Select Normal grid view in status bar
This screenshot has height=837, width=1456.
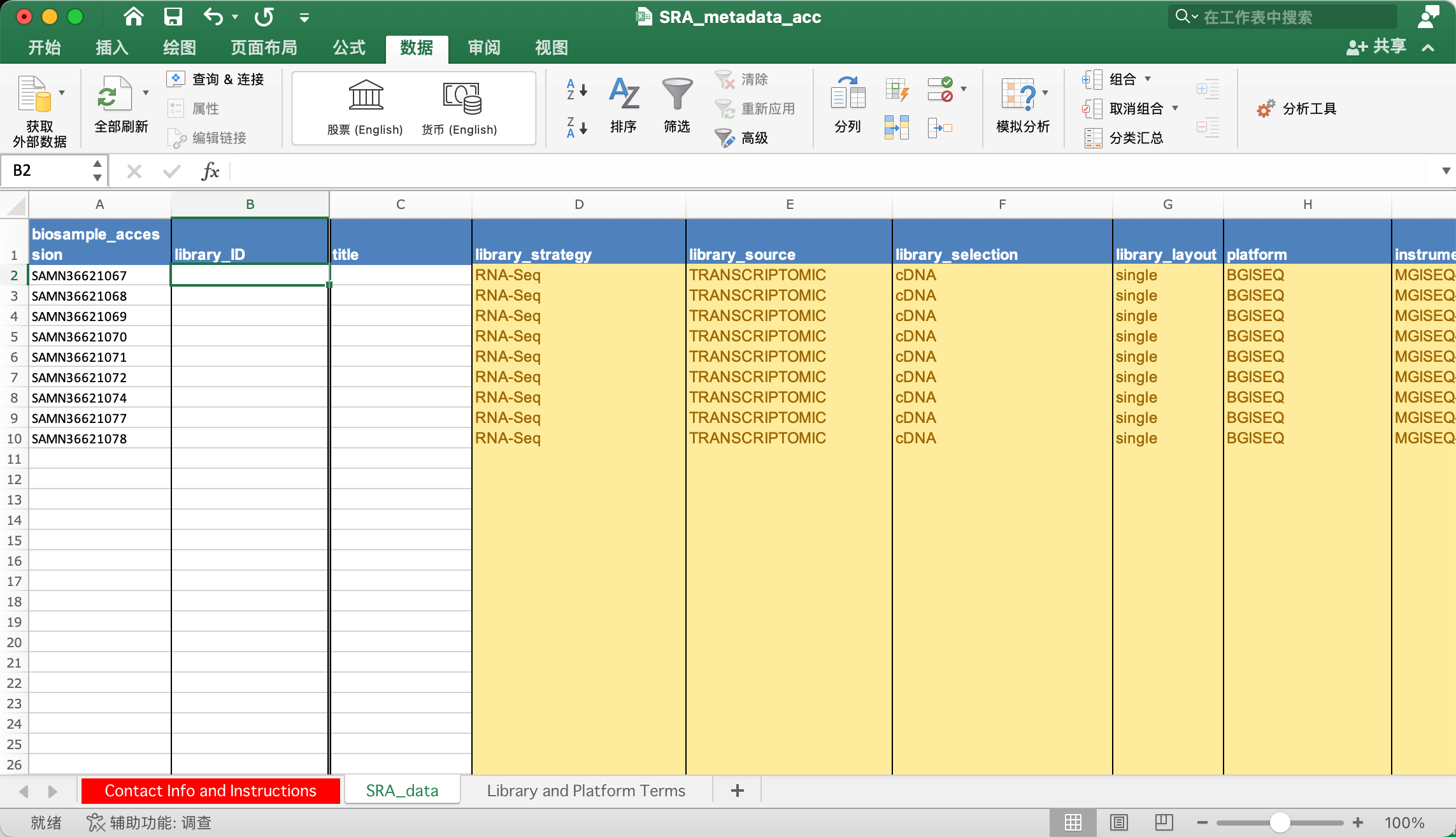1073,822
